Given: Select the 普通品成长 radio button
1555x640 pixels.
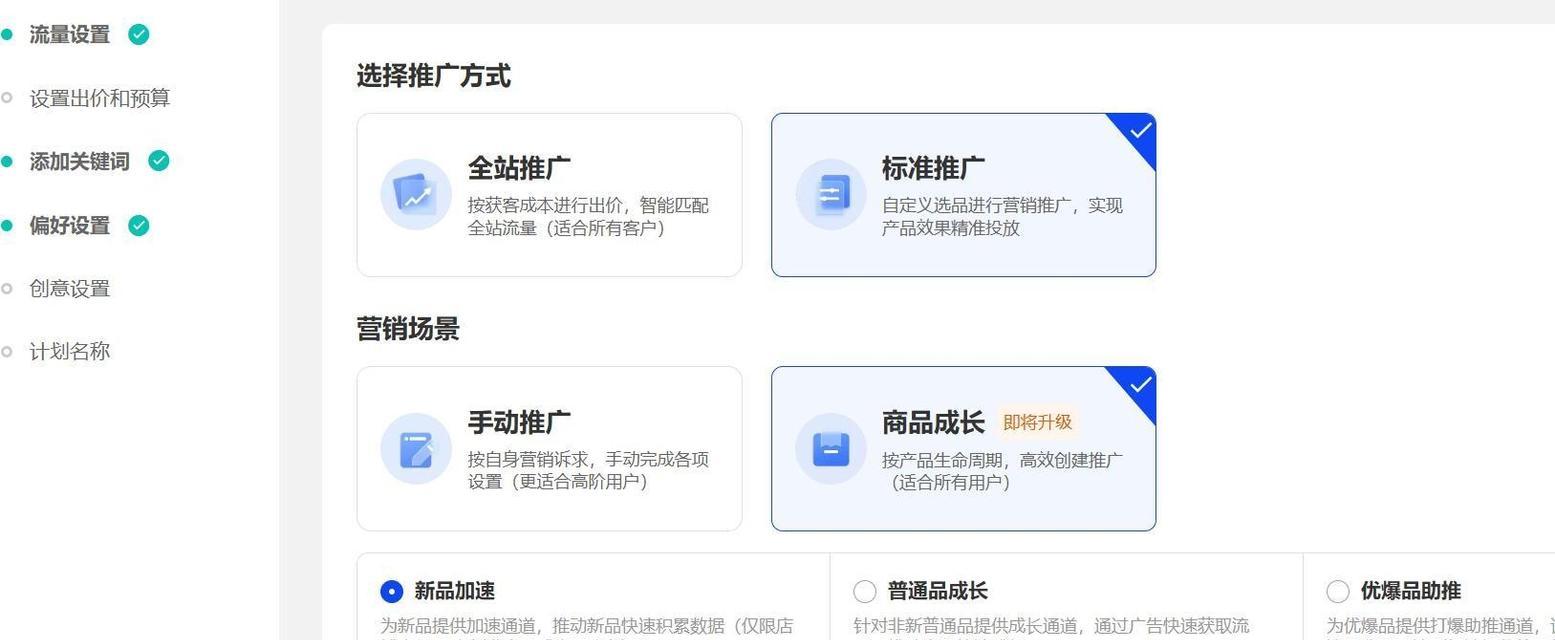Looking at the screenshot, I should click(x=864, y=592).
